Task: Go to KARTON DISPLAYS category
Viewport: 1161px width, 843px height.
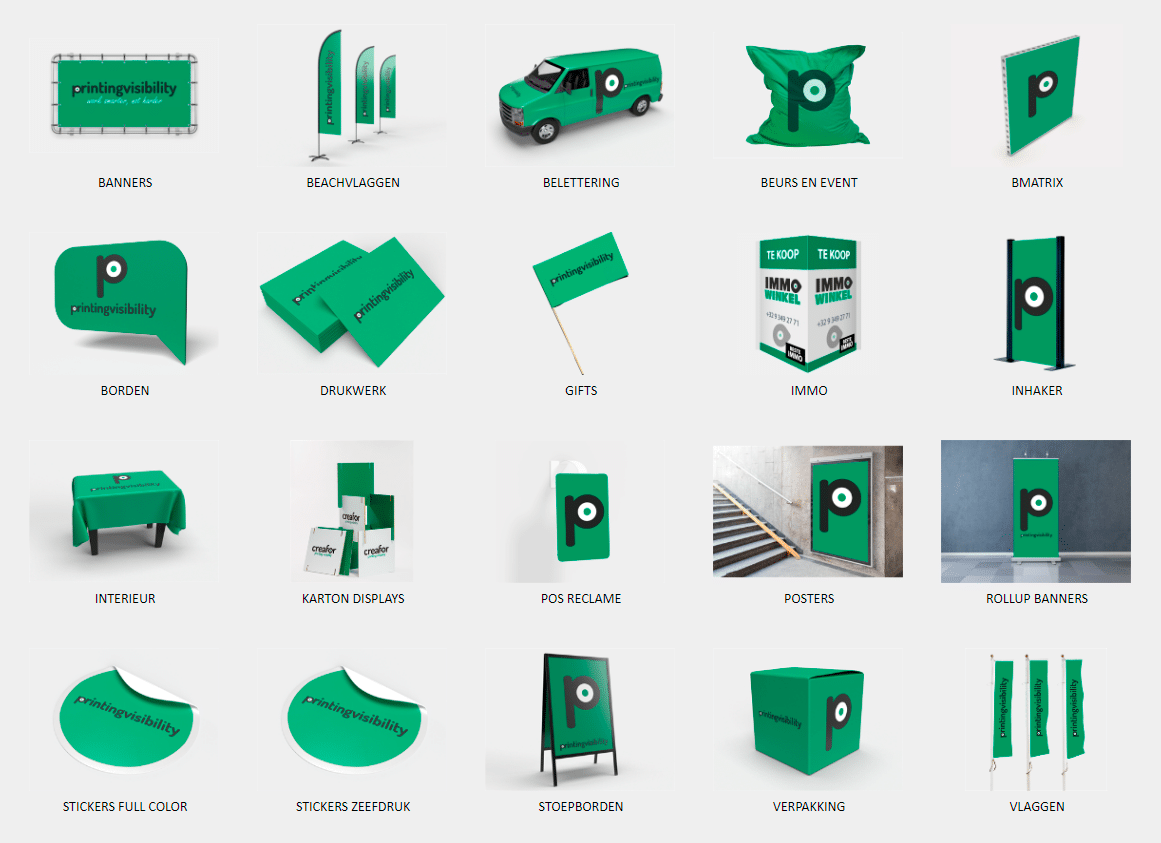Action: click(353, 598)
